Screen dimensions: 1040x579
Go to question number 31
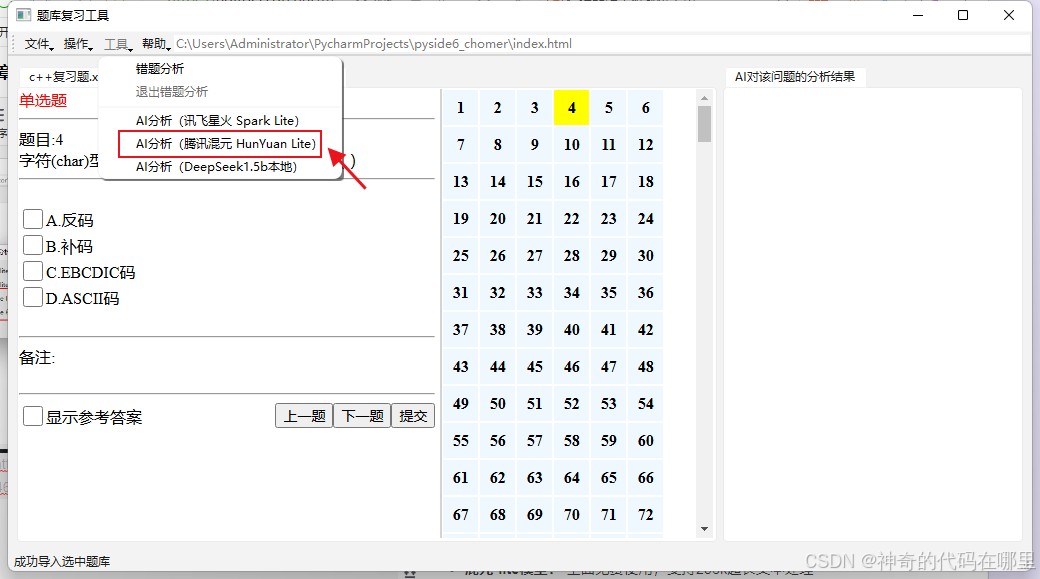point(460,292)
